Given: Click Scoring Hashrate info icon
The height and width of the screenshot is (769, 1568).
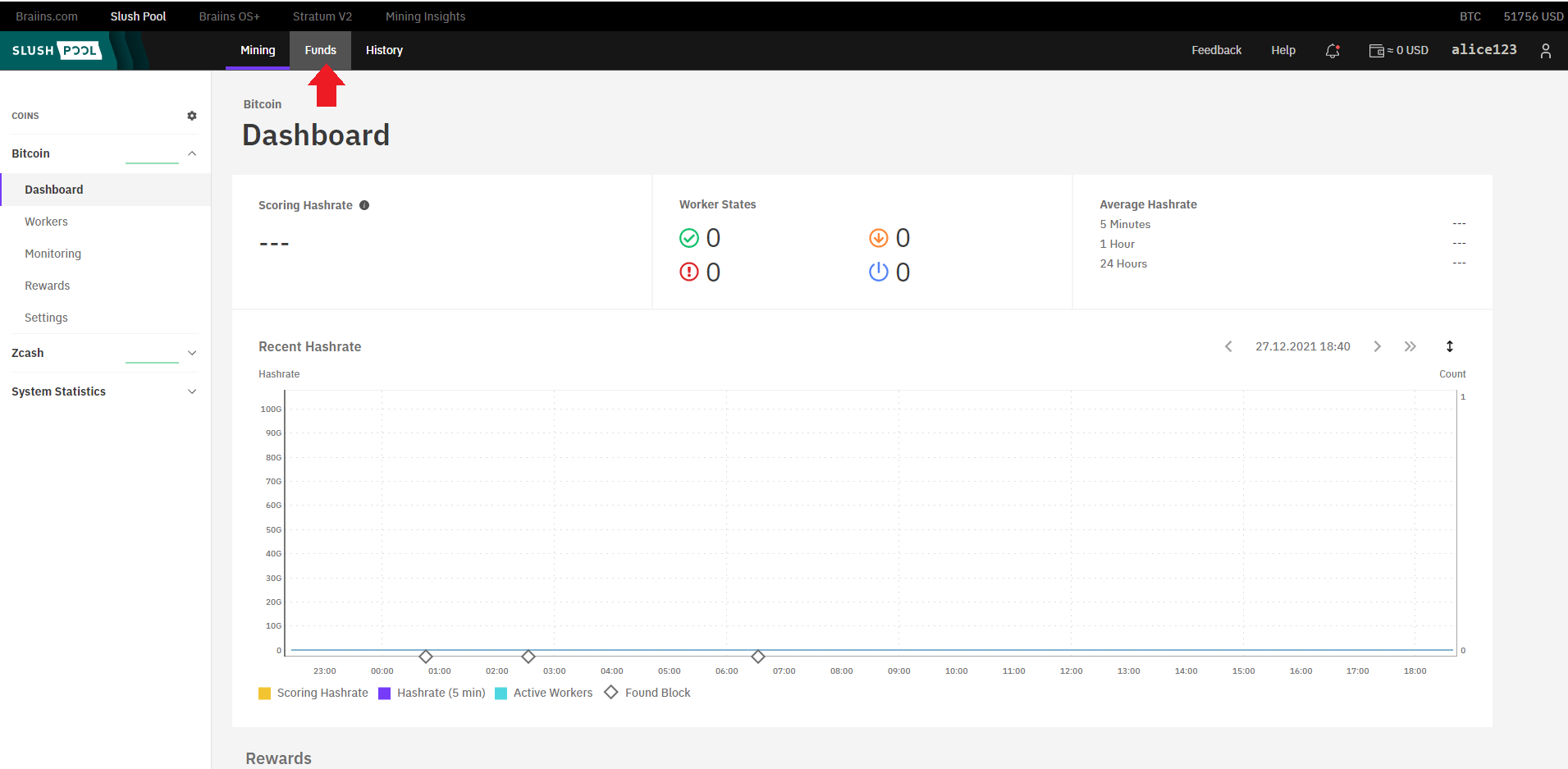Looking at the screenshot, I should [x=364, y=205].
